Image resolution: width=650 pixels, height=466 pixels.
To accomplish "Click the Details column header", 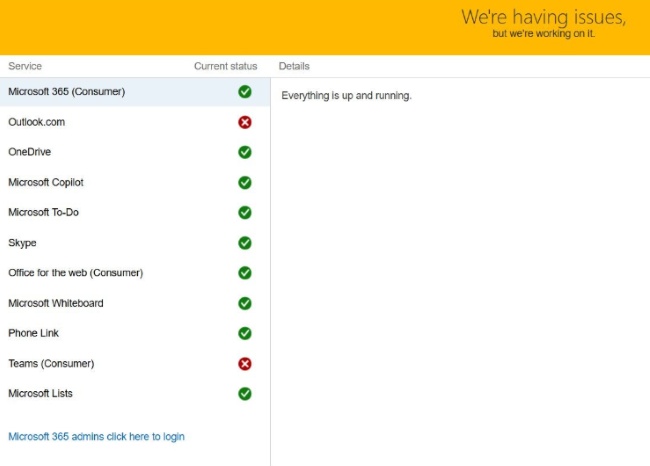I will pyautogui.click(x=294, y=66).
